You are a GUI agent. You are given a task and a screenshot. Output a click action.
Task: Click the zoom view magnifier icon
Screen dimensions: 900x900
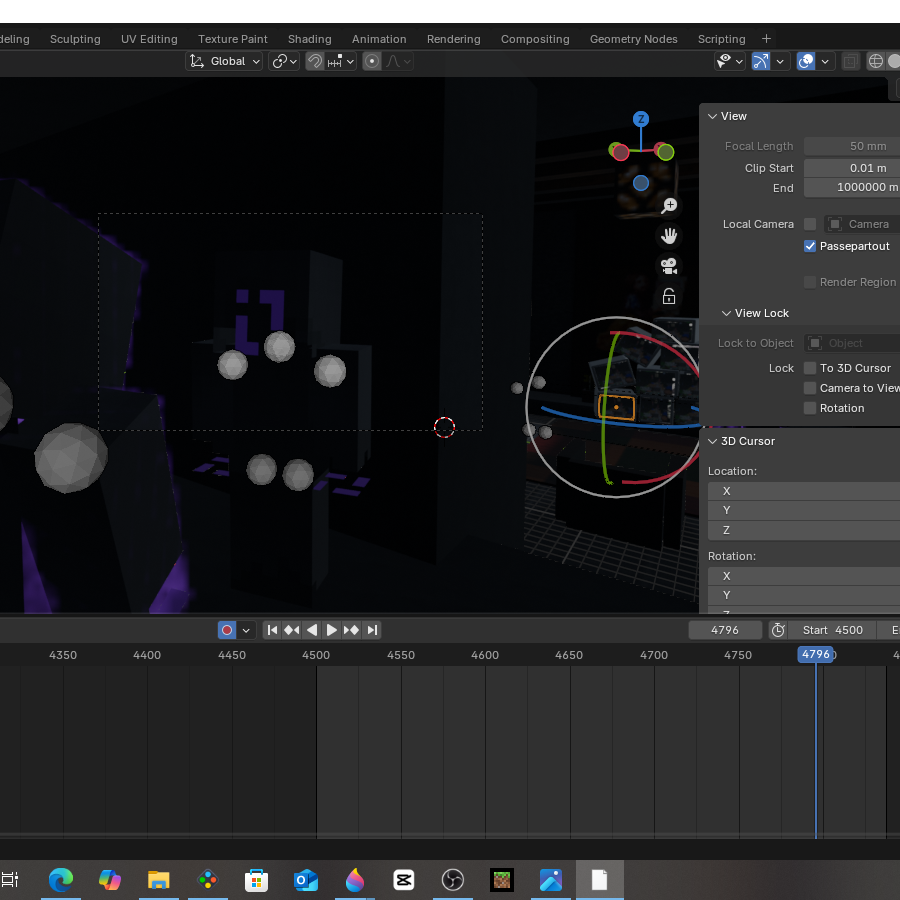tap(669, 206)
